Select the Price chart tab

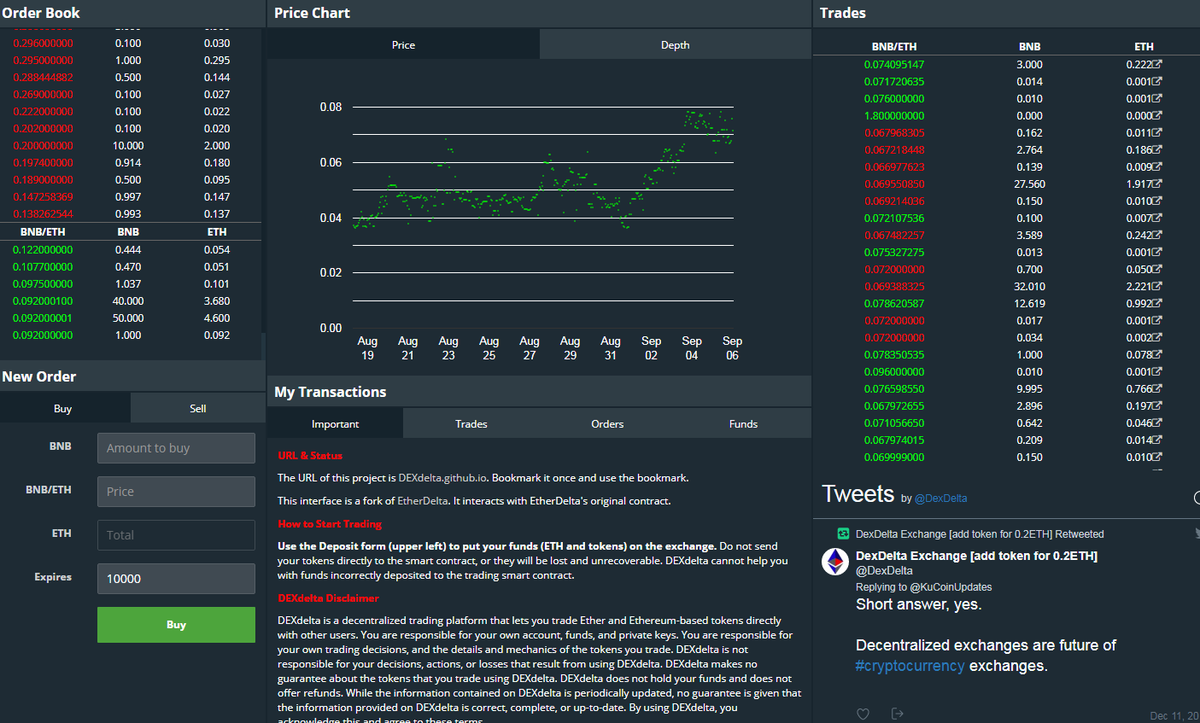click(403, 44)
